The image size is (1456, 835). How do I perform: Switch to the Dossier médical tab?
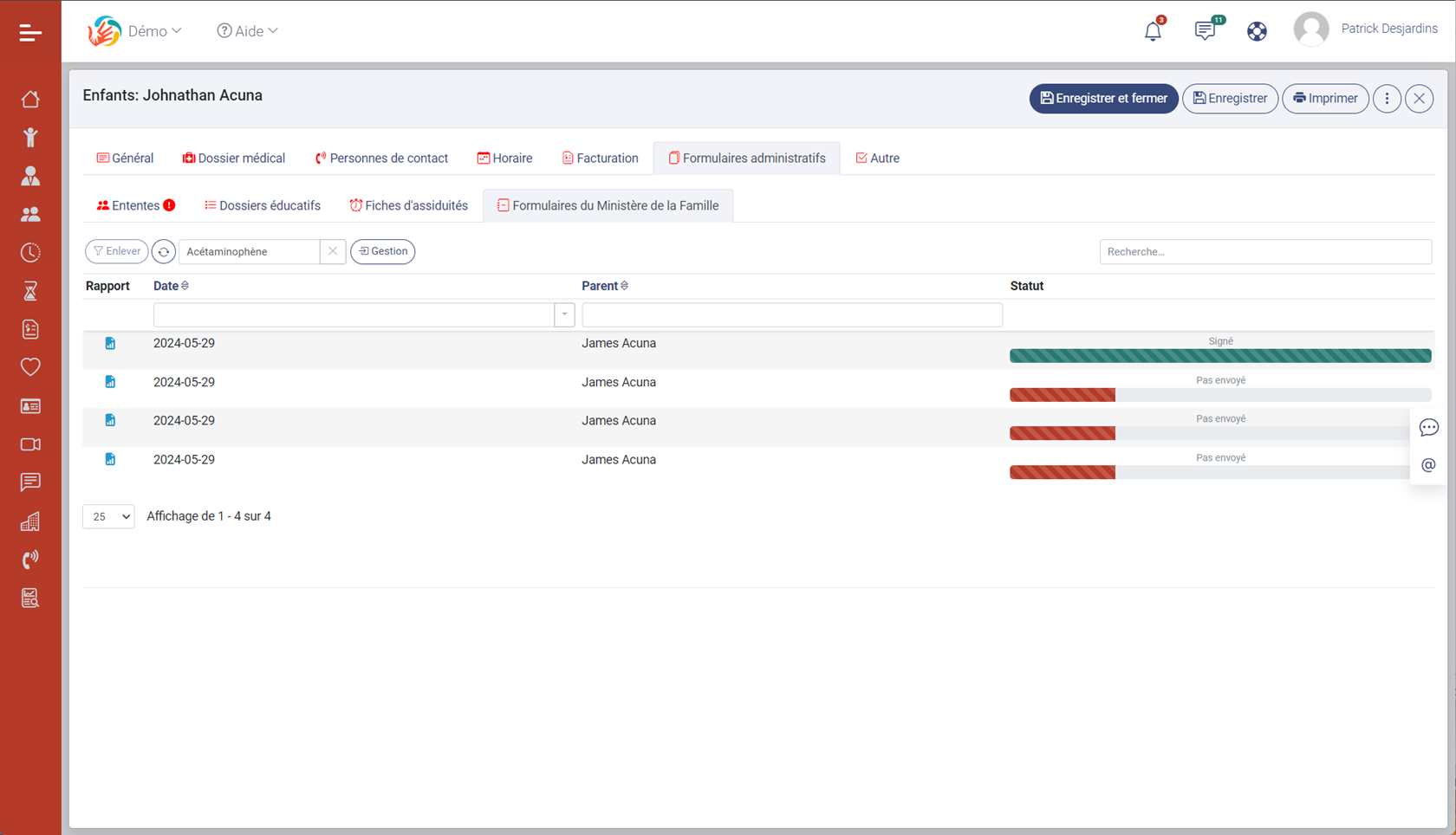click(x=233, y=159)
